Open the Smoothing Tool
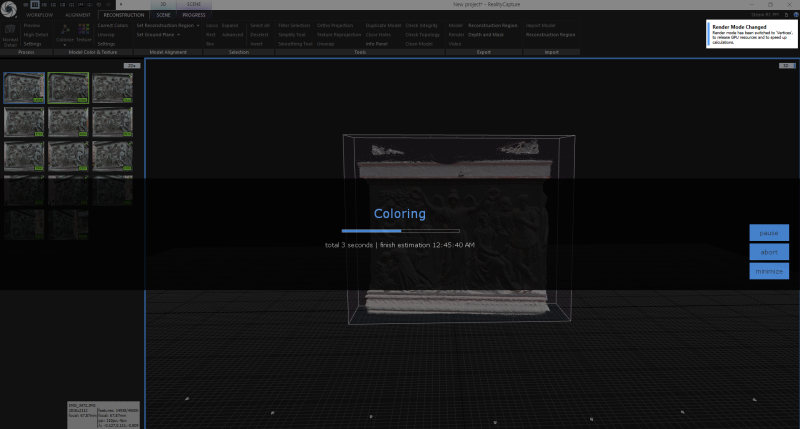This screenshot has height=429, width=800. pos(295,44)
